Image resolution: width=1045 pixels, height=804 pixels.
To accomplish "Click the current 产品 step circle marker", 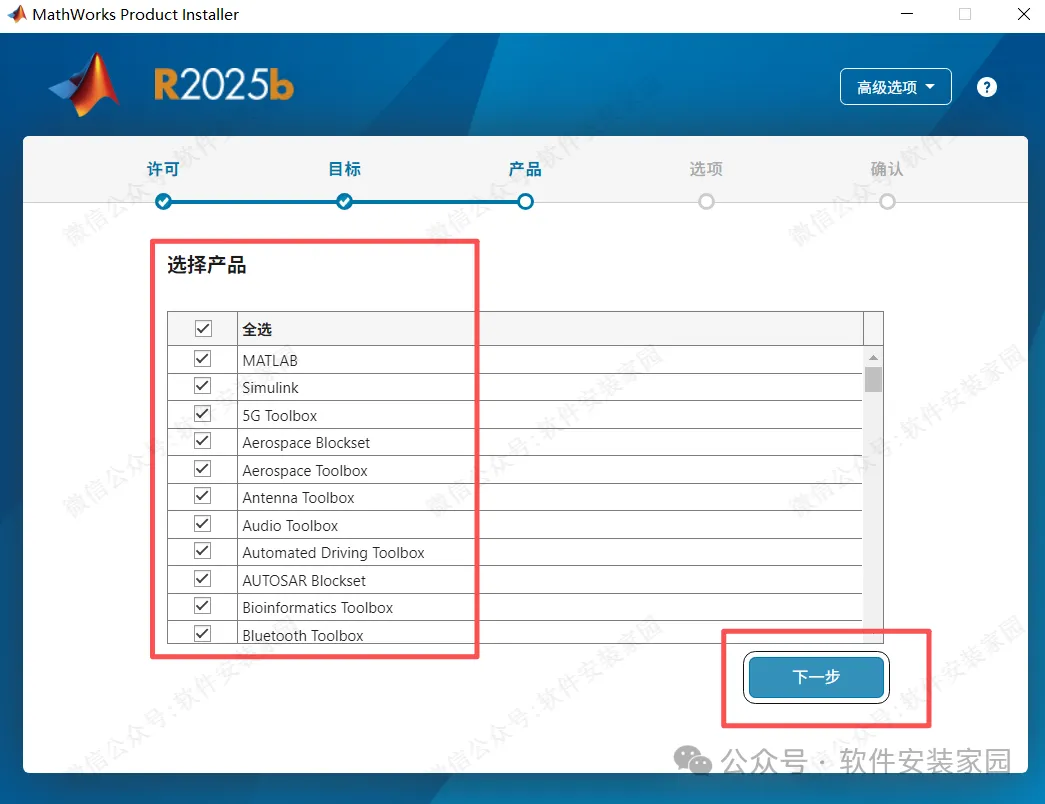I will pyautogui.click(x=525, y=201).
